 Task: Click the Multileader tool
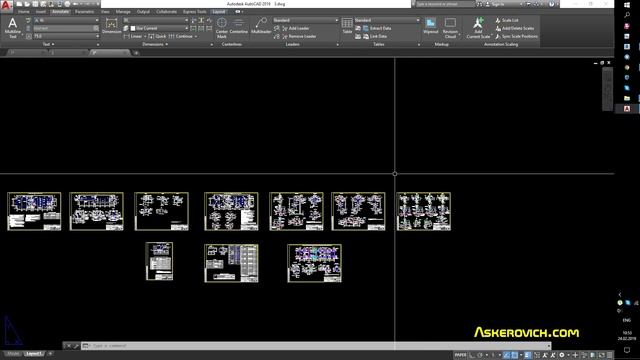pyautogui.click(x=261, y=26)
